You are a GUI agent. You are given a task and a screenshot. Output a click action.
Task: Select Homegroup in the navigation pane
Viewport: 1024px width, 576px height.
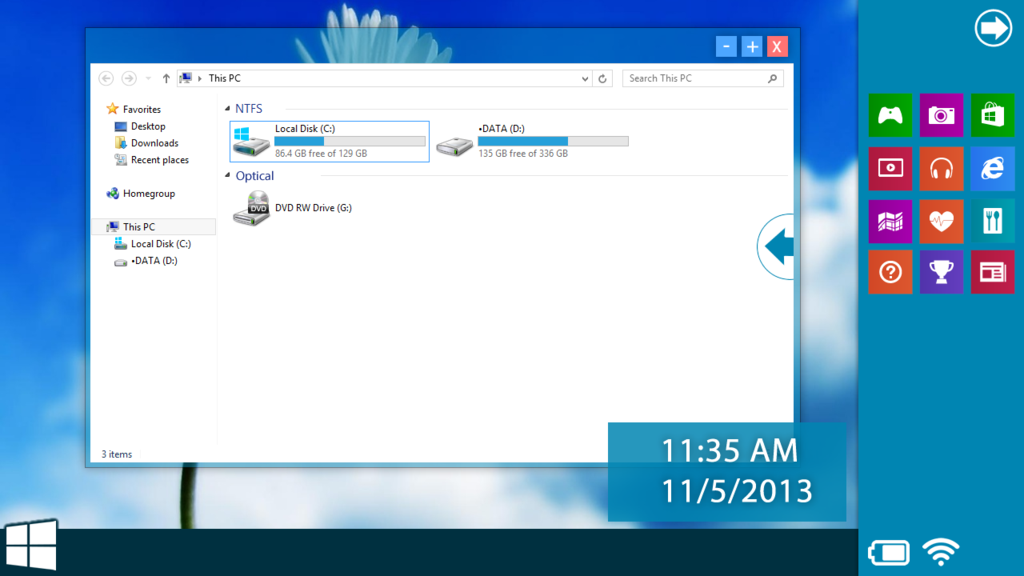pyautogui.click(x=148, y=194)
